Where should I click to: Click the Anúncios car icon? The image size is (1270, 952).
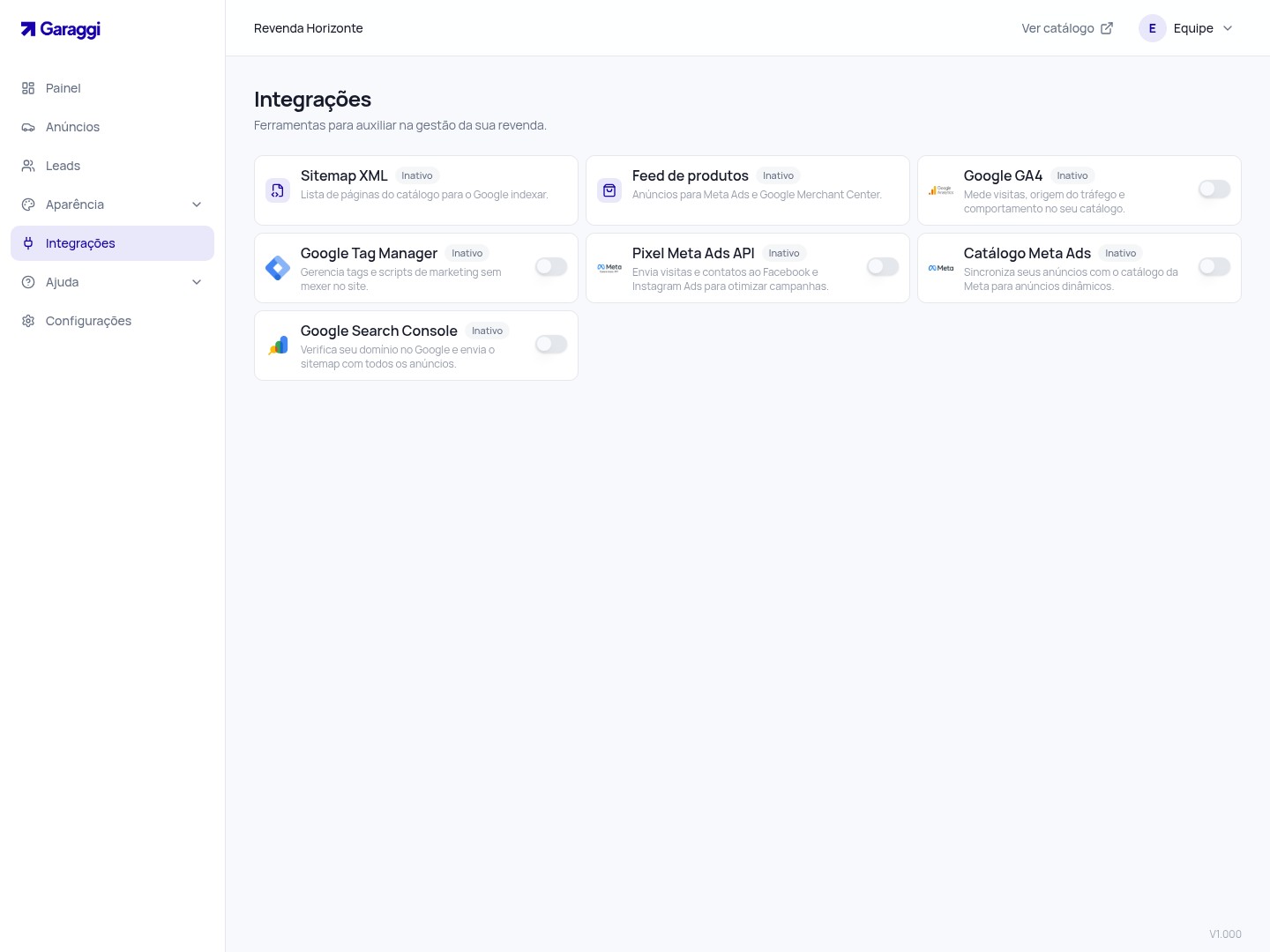(28, 127)
